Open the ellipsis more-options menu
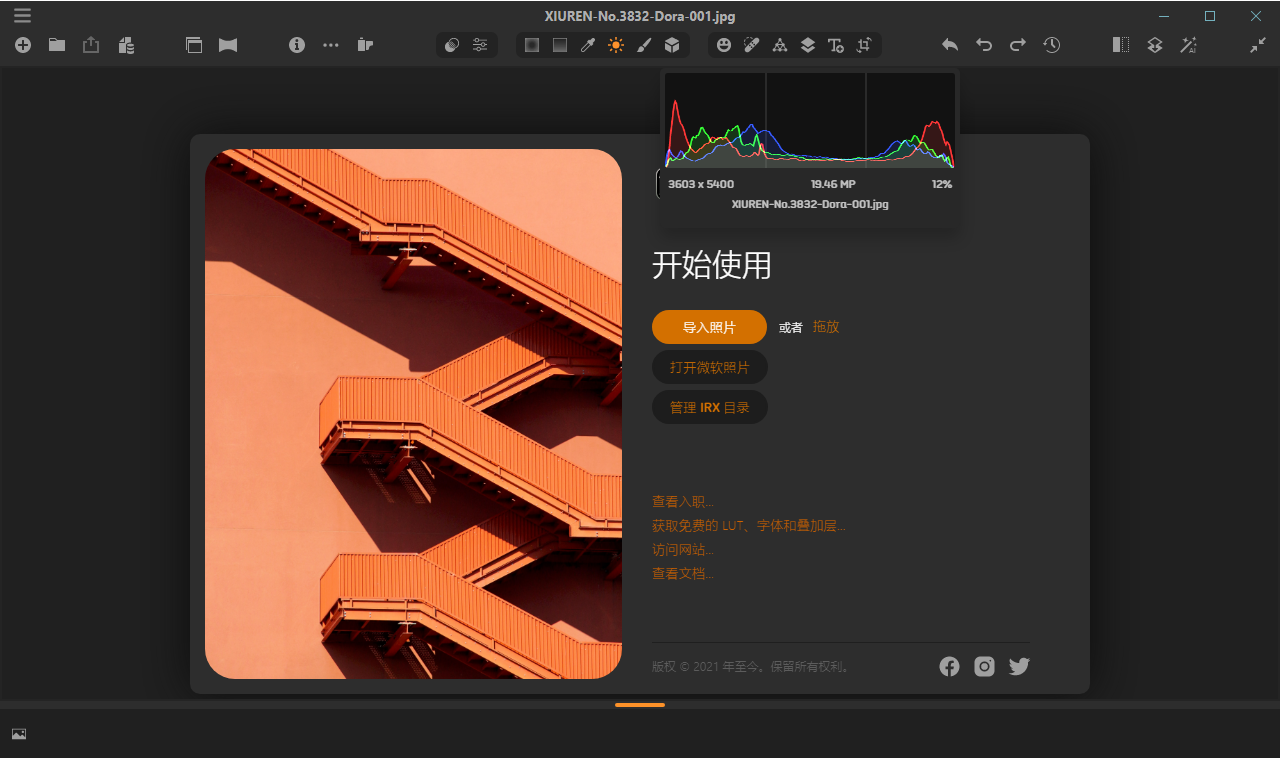This screenshot has height=758, width=1280. click(330, 45)
